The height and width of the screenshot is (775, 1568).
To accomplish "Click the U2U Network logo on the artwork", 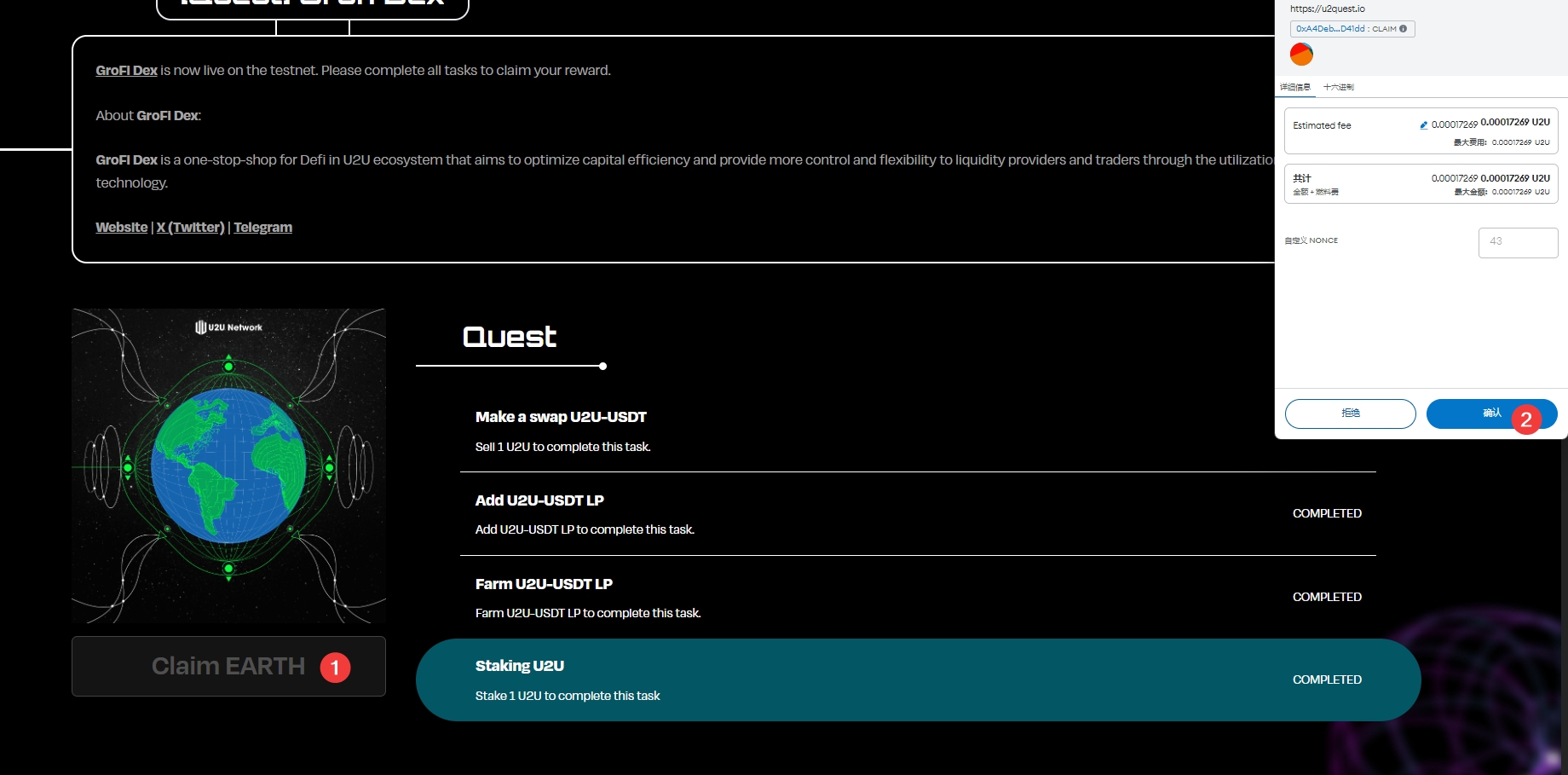I will coord(228,327).
